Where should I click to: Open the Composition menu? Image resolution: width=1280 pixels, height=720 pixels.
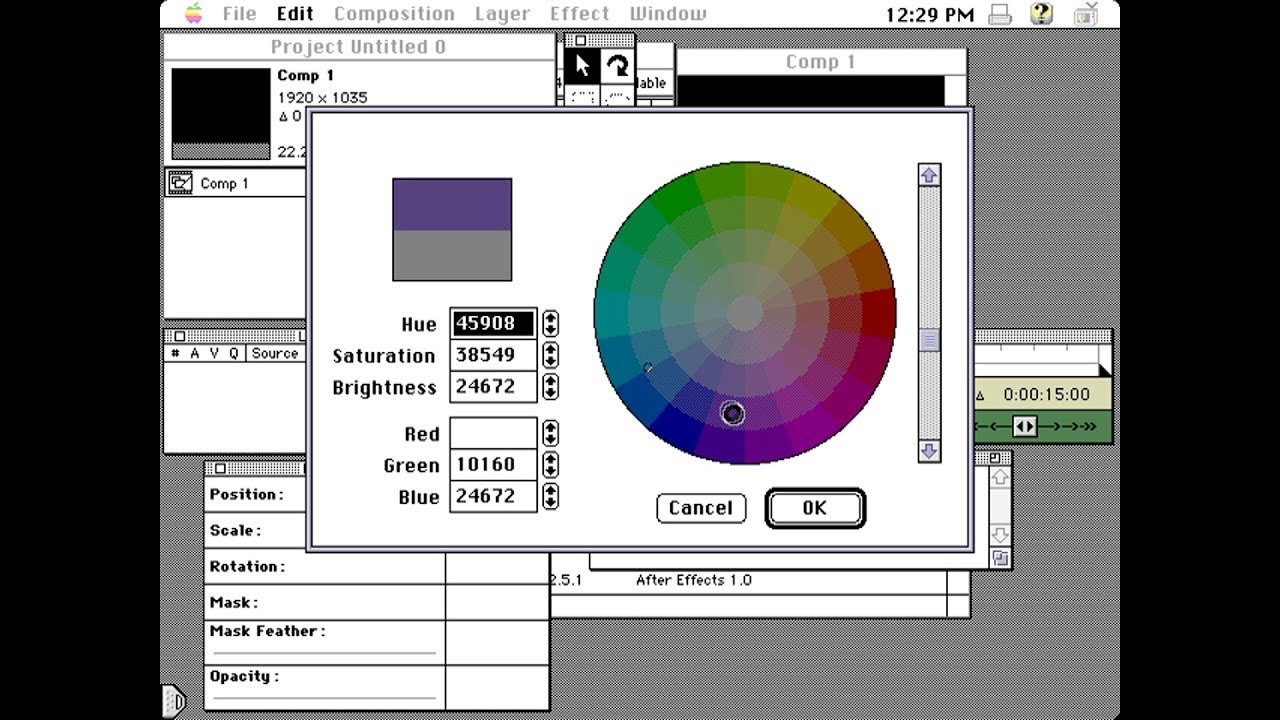[394, 14]
